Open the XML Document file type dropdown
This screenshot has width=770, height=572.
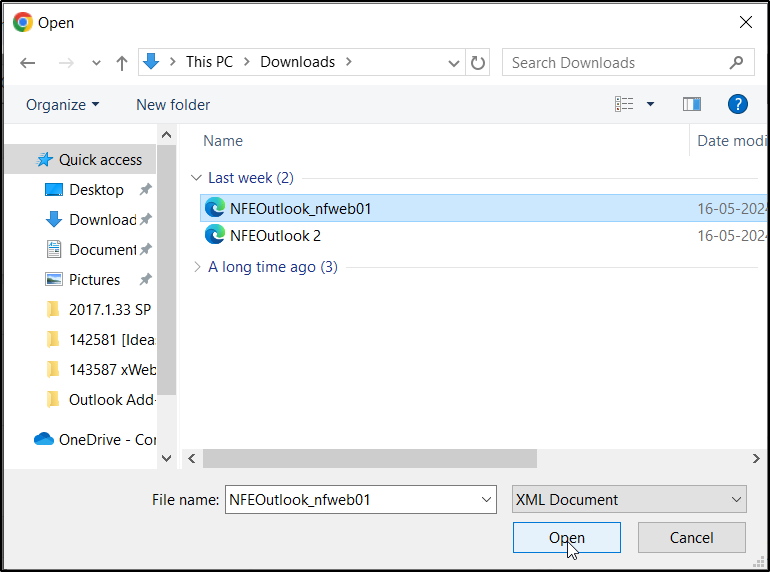pyautogui.click(x=629, y=499)
